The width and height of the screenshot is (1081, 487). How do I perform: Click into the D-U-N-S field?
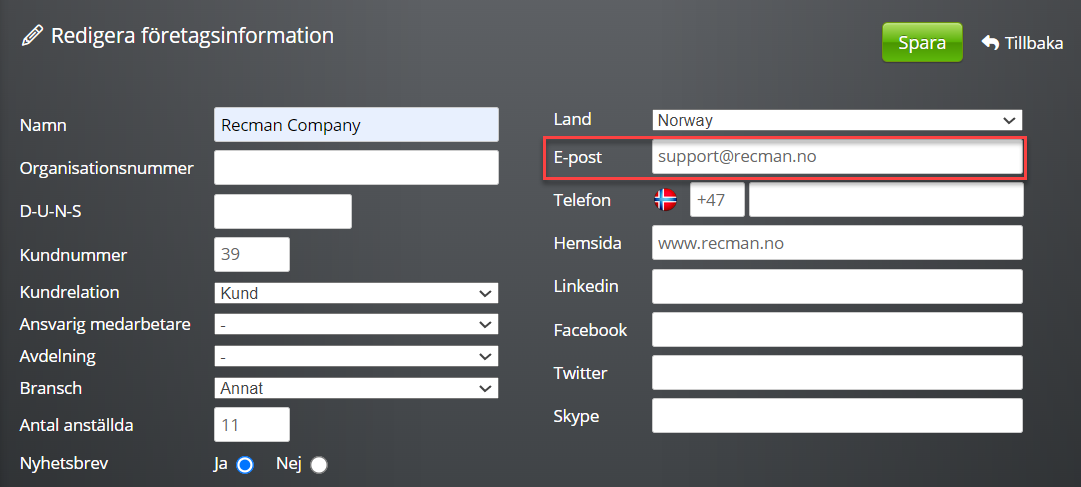pos(283,211)
